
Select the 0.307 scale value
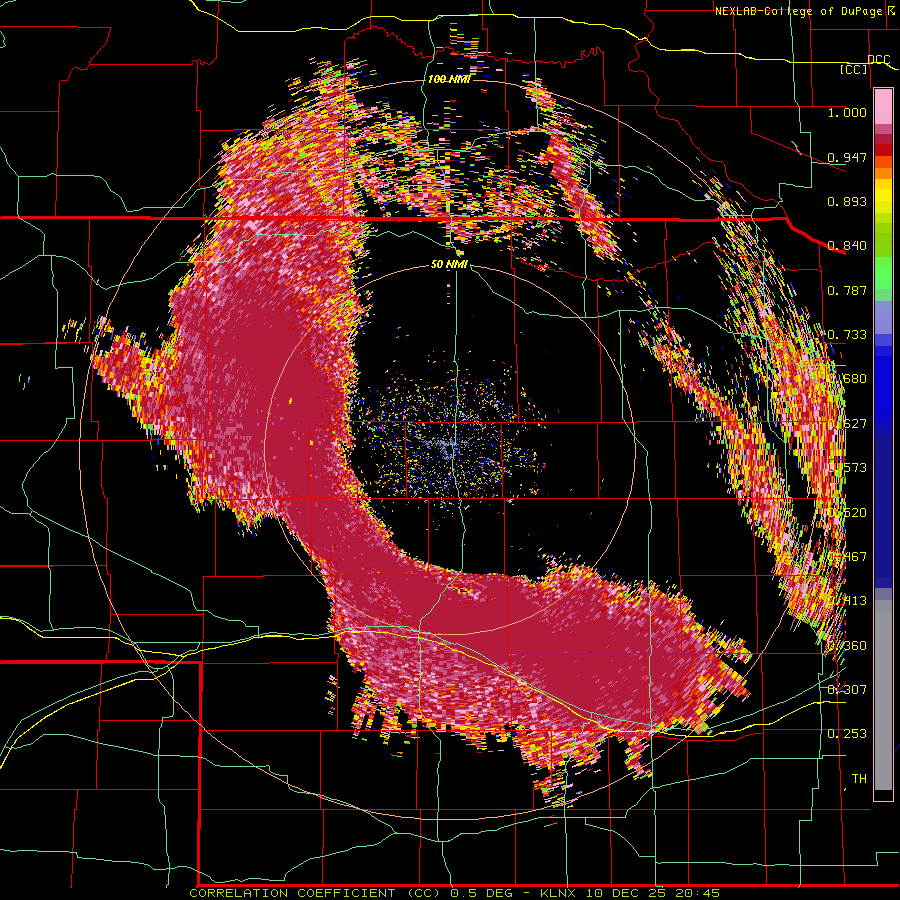(x=847, y=689)
